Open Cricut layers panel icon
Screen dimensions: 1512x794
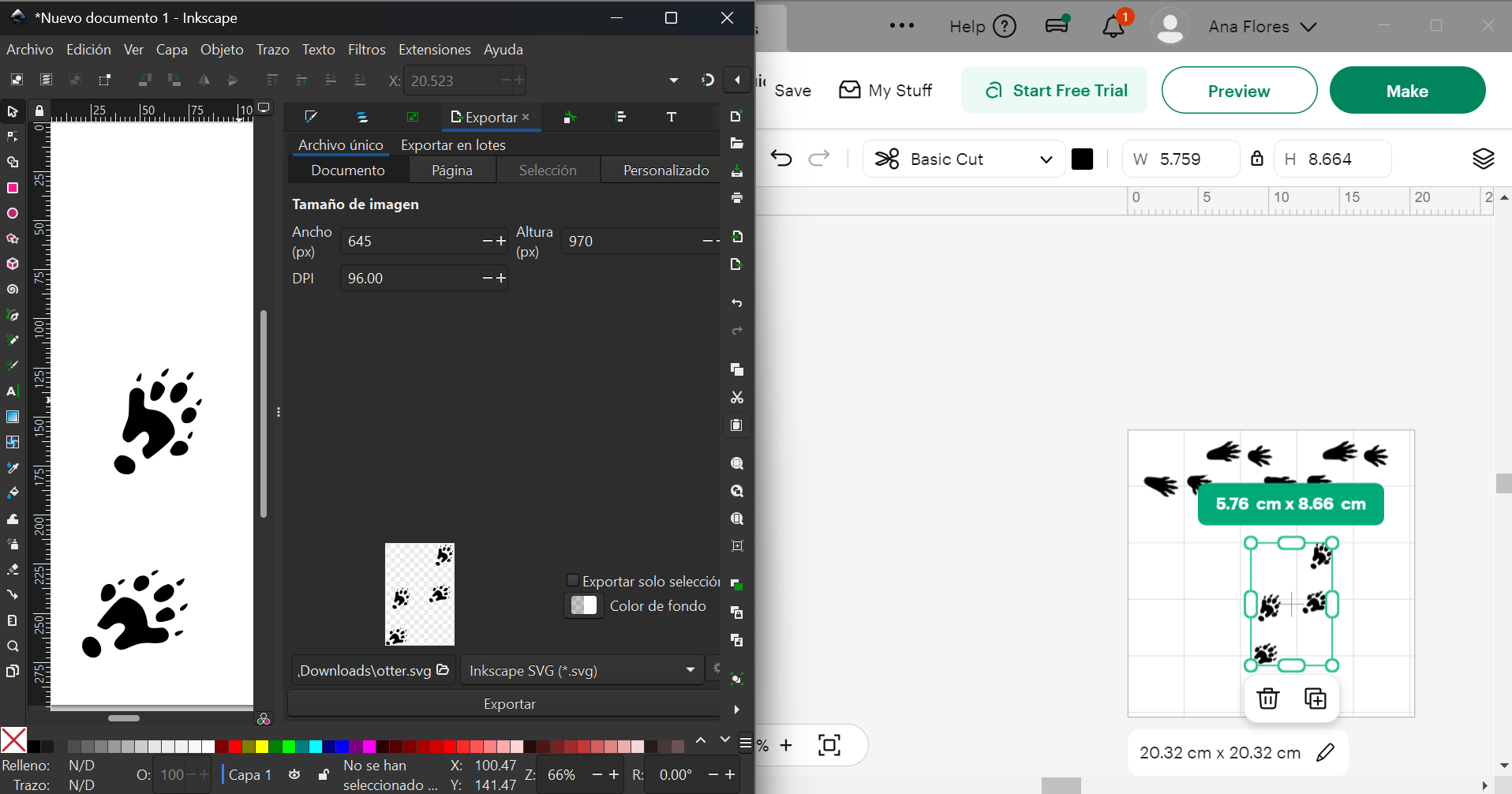[1484, 159]
